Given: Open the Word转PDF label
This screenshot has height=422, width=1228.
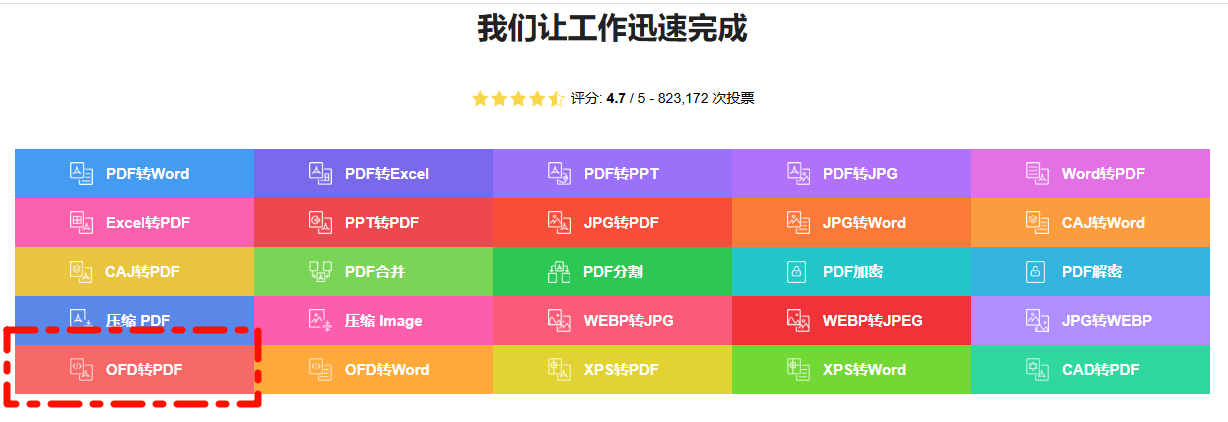Looking at the screenshot, I should [1103, 173].
